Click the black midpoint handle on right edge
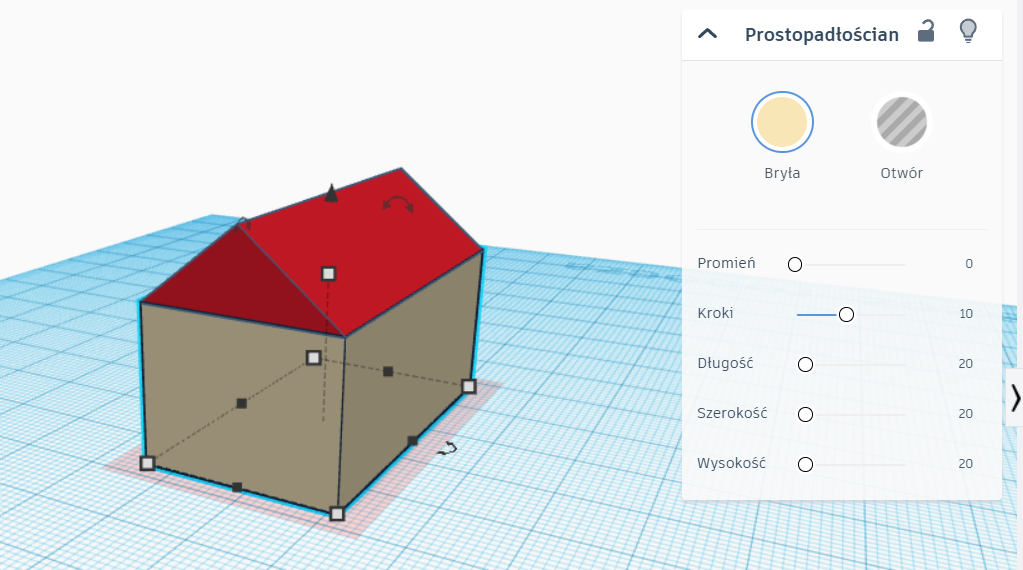Screen dimensions: 1023x570 (x=412, y=441)
